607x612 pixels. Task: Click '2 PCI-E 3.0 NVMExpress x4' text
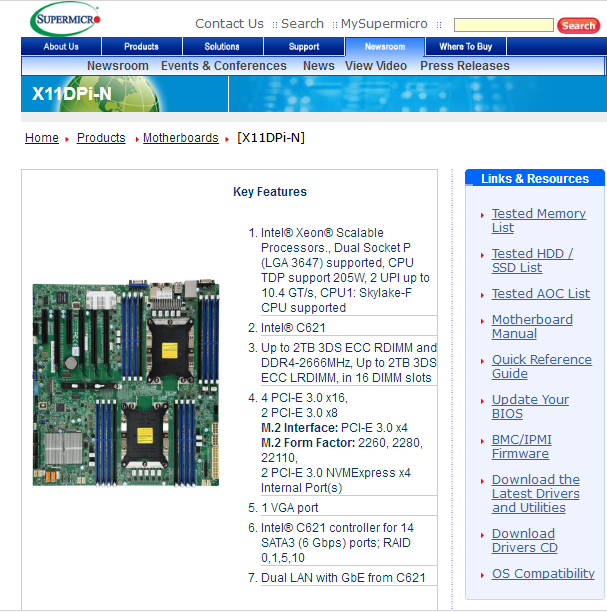336,473
